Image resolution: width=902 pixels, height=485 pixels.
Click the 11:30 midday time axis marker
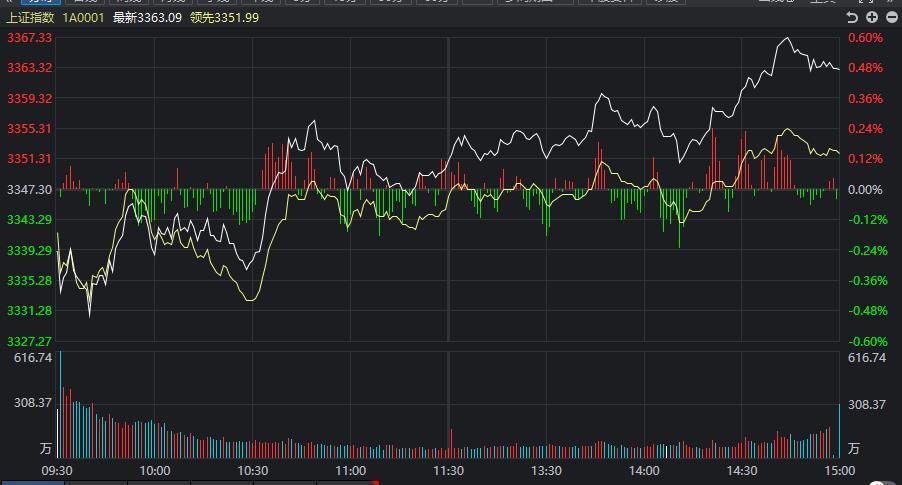point(448,471)
